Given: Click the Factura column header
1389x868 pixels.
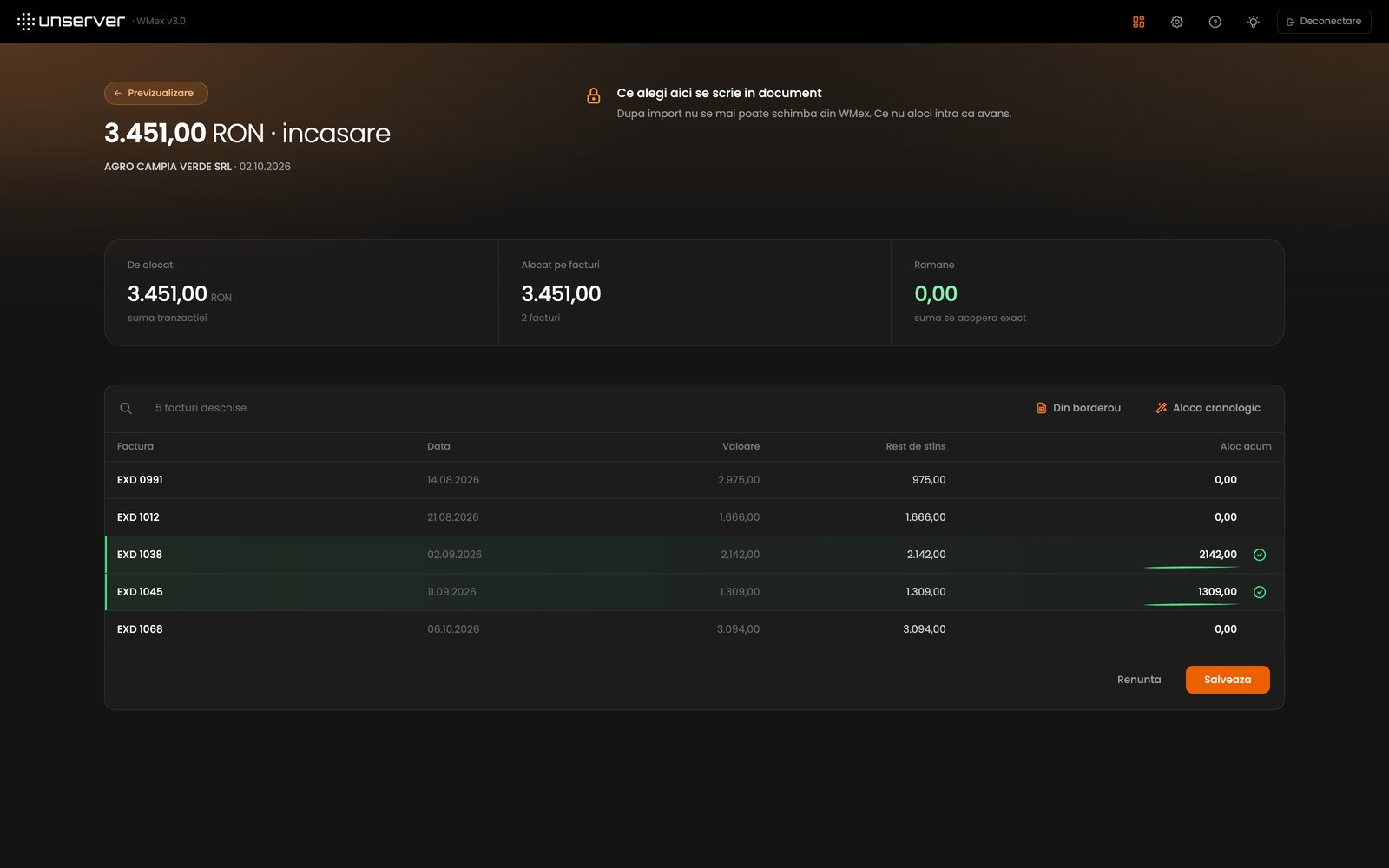Looking at the screenshot, I should coord(135,446).
